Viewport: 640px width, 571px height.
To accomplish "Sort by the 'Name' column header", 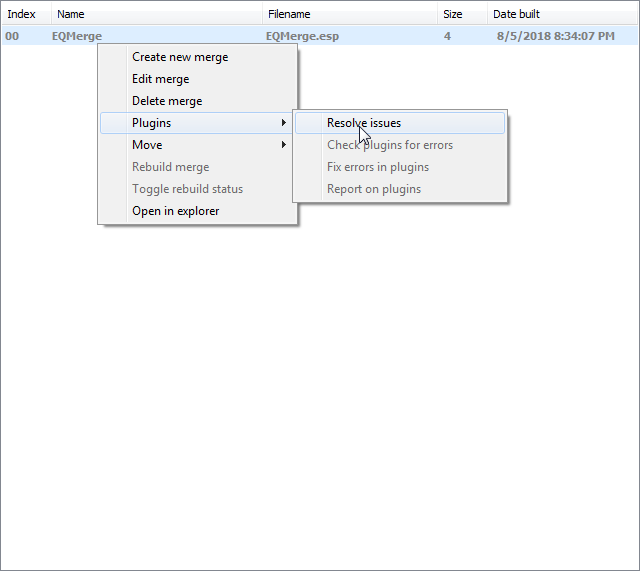I will (x=157, y=14).
